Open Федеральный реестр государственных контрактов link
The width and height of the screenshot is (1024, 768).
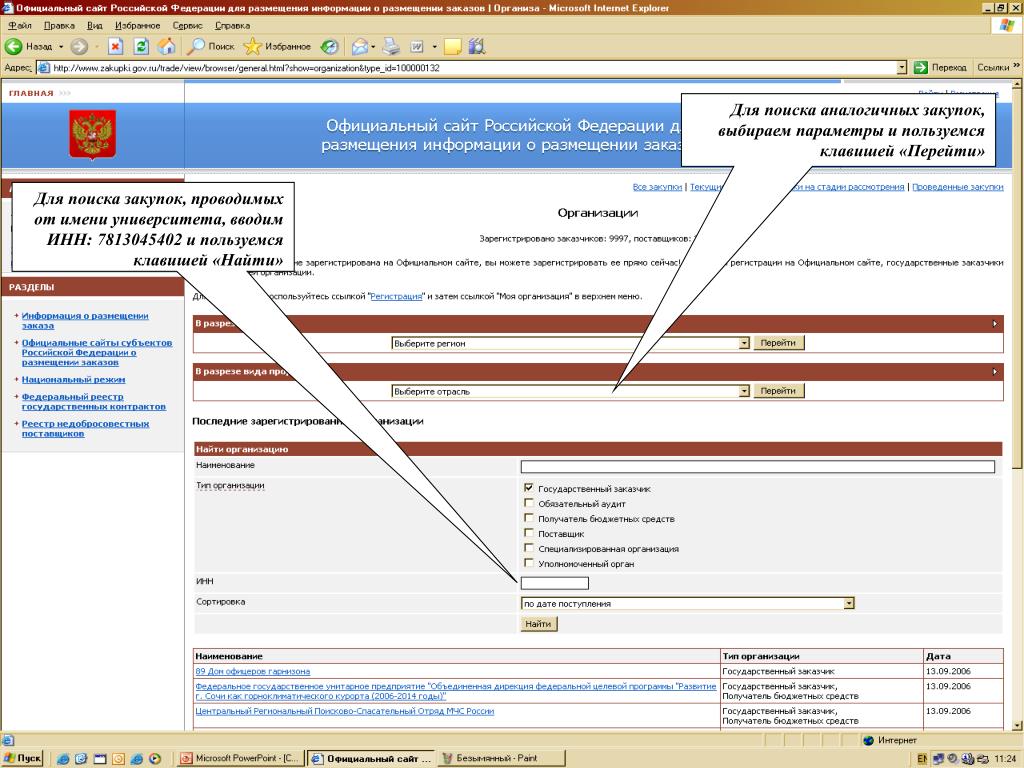93,402
